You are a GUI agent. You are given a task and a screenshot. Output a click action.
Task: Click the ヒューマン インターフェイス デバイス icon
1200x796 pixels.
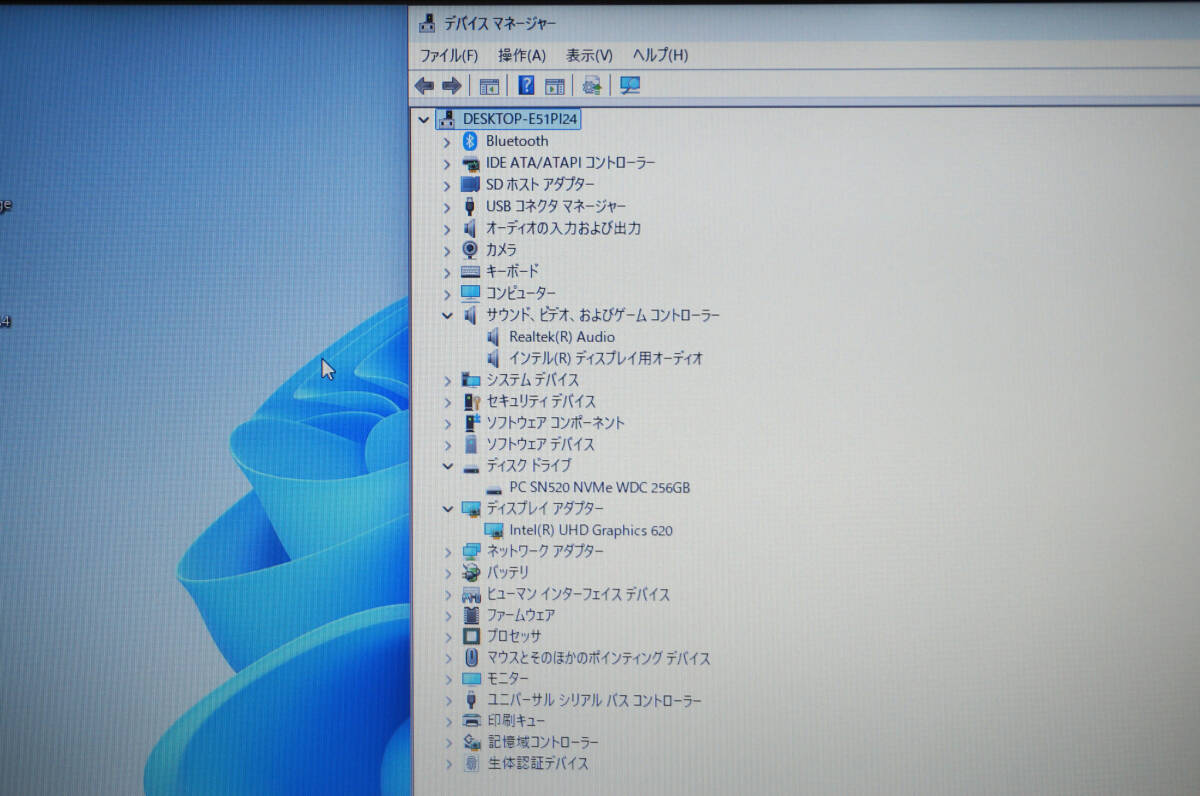coord(471,594)
